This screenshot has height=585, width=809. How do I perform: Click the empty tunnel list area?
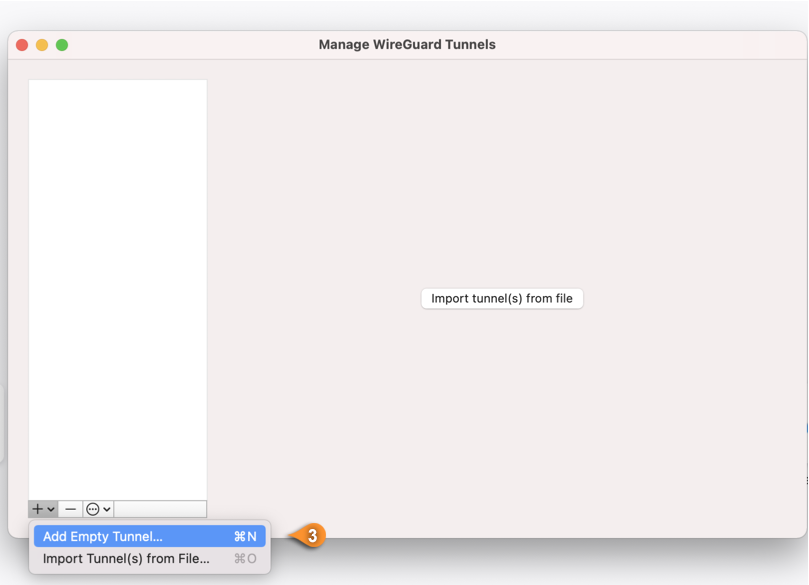point(118,289)
